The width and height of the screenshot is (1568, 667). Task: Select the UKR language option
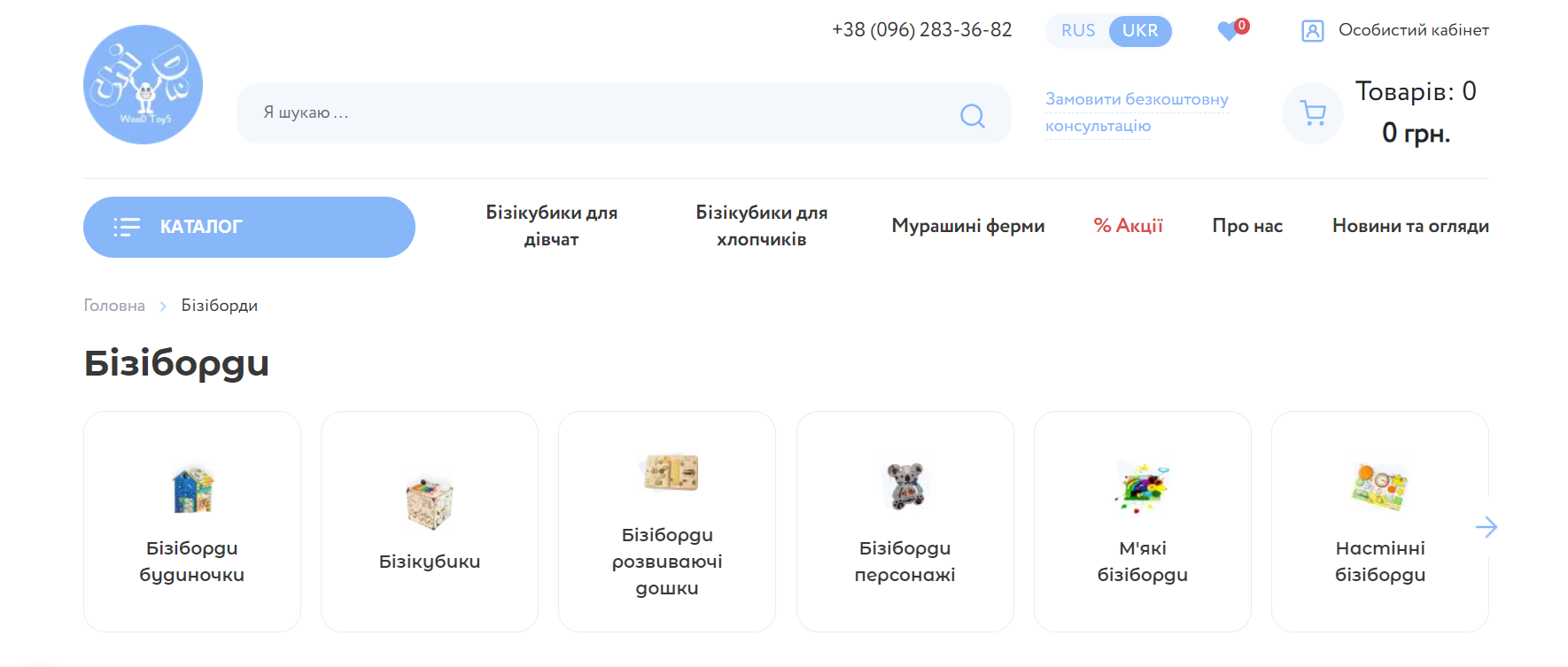click(1139, 31)
